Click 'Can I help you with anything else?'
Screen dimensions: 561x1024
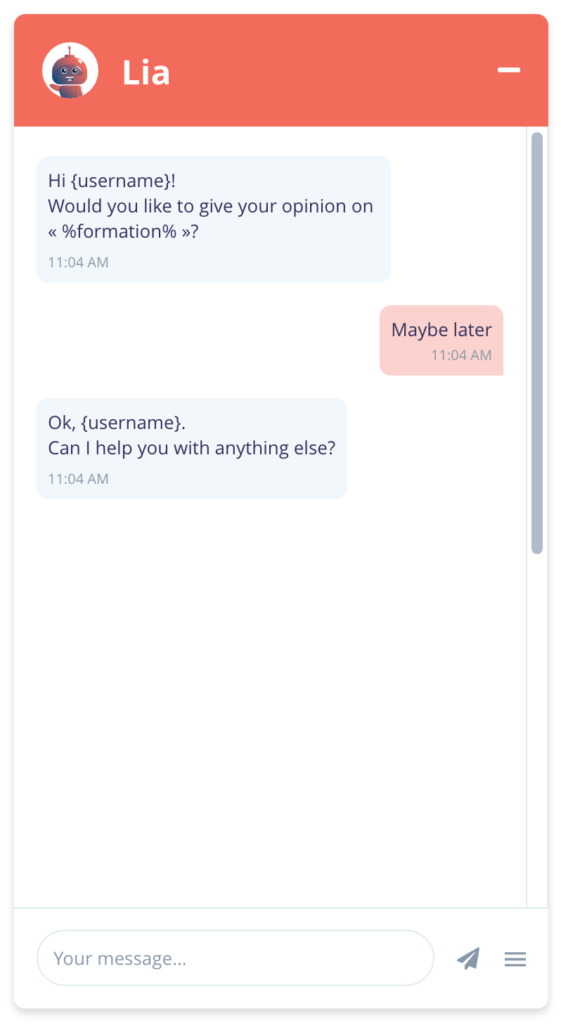pyautogui.click(x=191, y=449)
